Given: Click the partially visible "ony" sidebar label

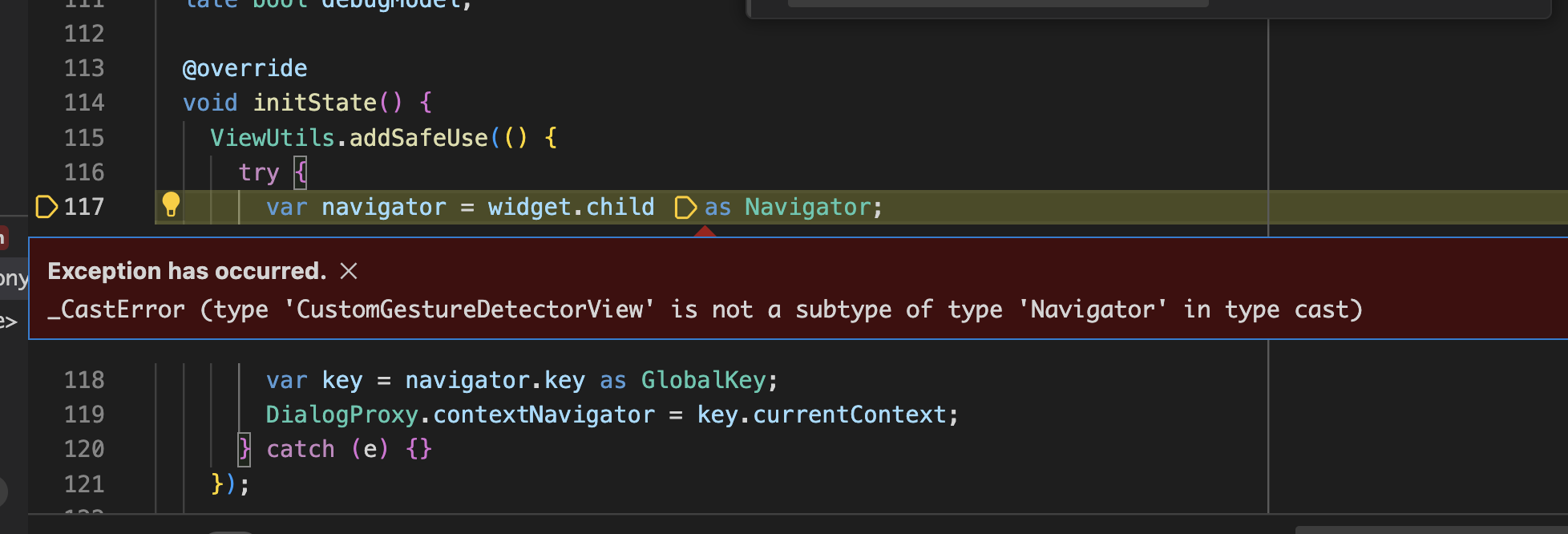Looking at the screenshot, I should click(x=13, y=277).
